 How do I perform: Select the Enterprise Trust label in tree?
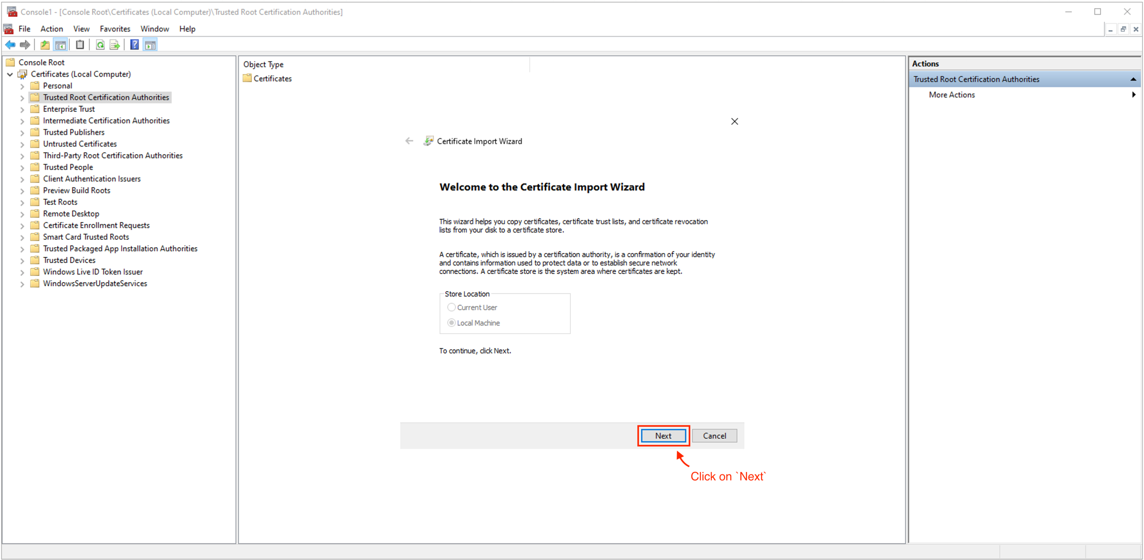[x=69, y=109]
